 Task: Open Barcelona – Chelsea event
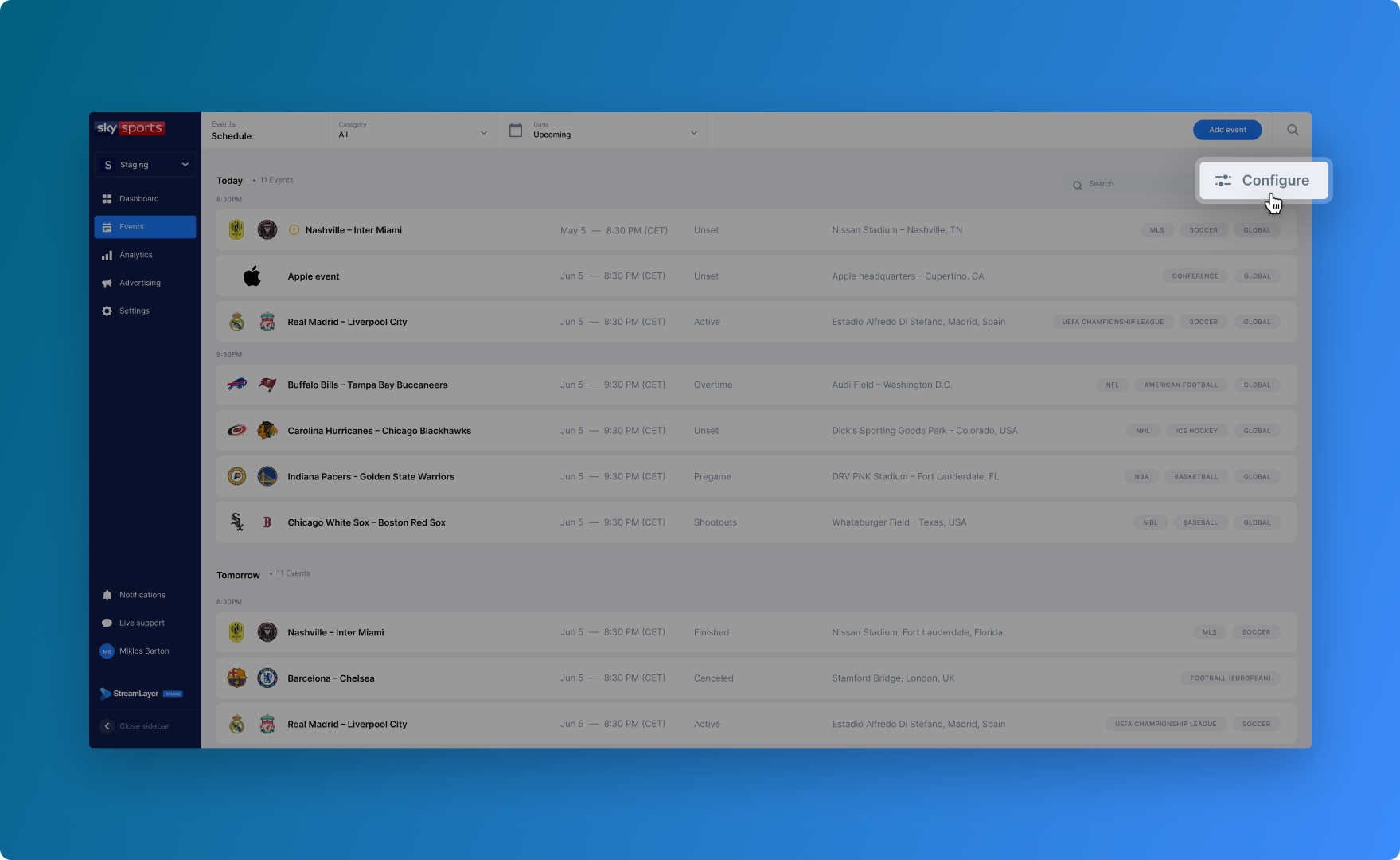(x=756, y=678)
